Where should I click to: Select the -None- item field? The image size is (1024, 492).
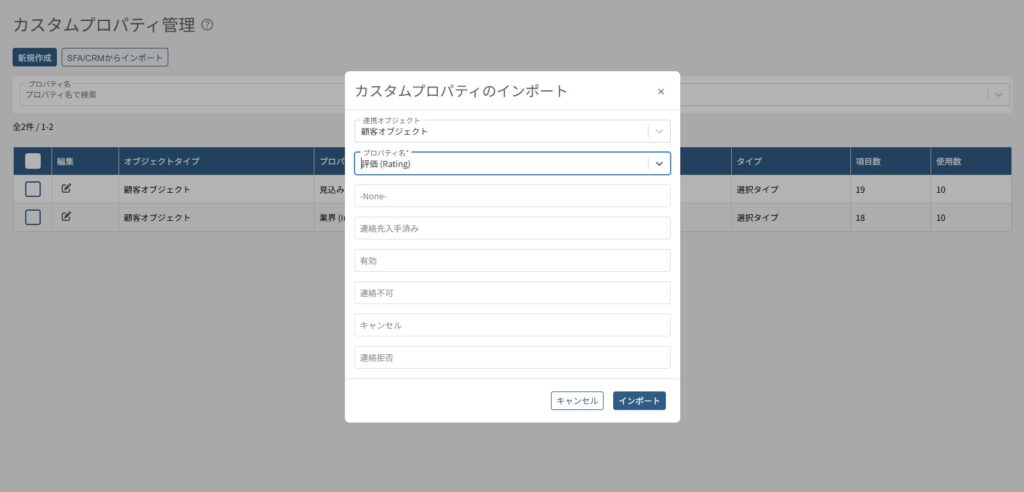512,196
